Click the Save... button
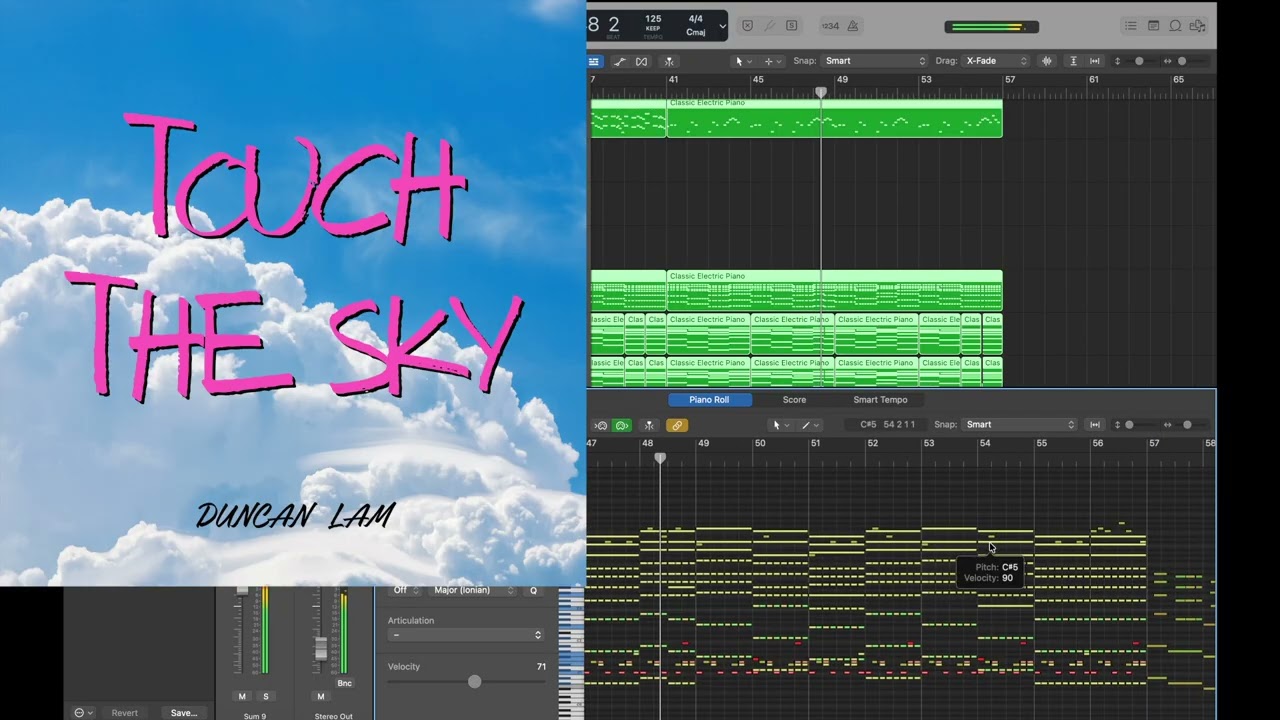 (x=184, y=713)
